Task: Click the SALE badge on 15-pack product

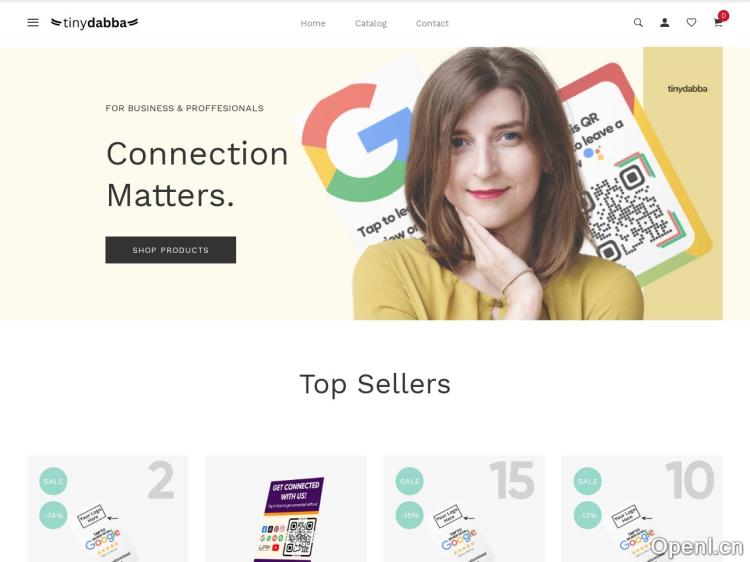Action: [x=409, y=481]
